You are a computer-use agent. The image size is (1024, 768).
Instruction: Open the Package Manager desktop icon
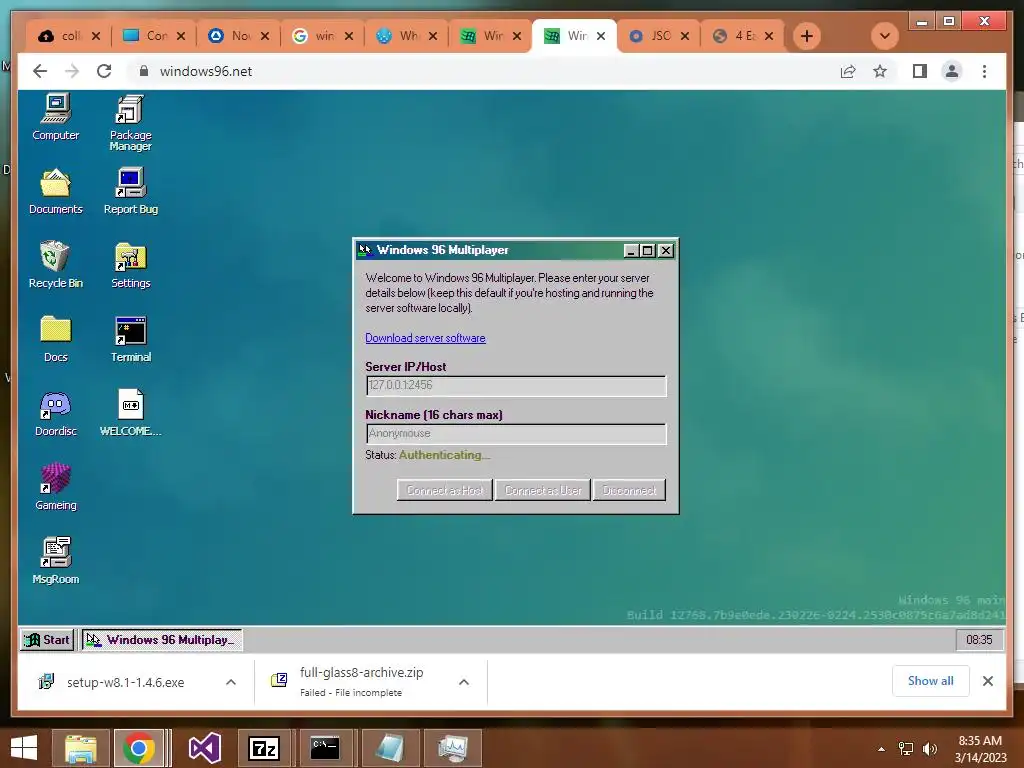click(x=131, y=123)
